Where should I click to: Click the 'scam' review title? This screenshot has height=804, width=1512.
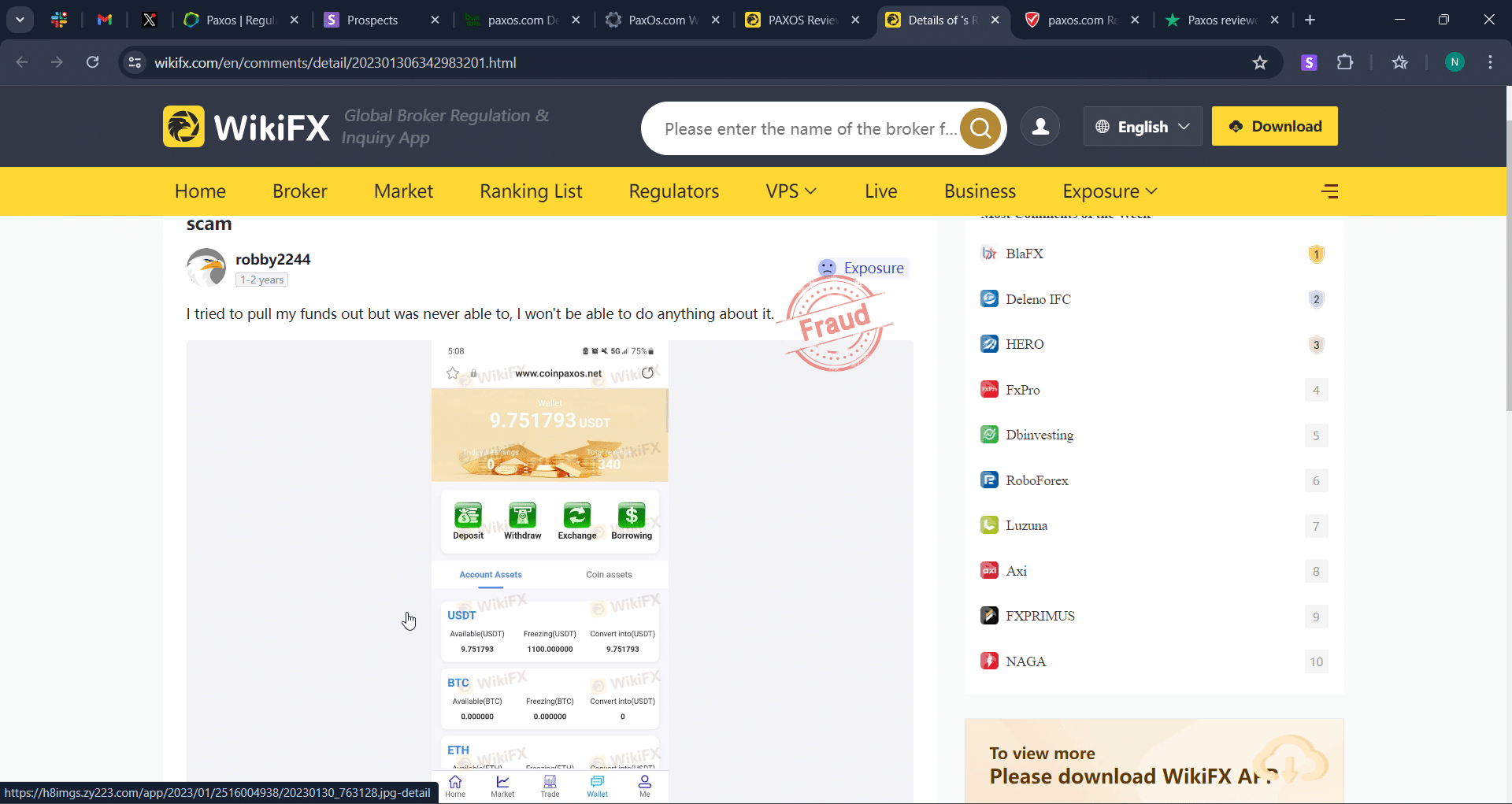[x=209, y=224]
